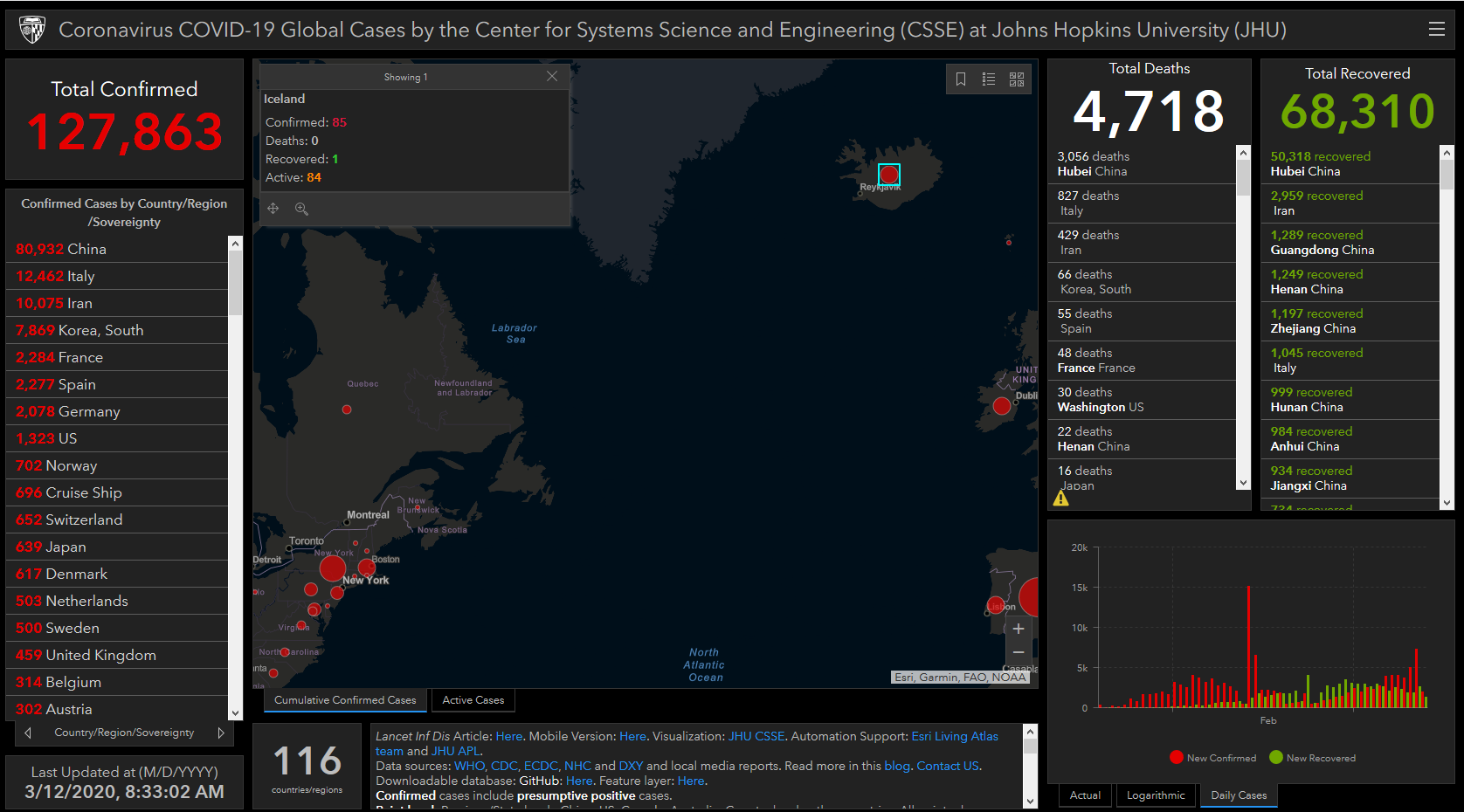Click 827 deaths Italy entry
The width and height of the screenshot is (1464, 812).
[x=1142, y=203]
